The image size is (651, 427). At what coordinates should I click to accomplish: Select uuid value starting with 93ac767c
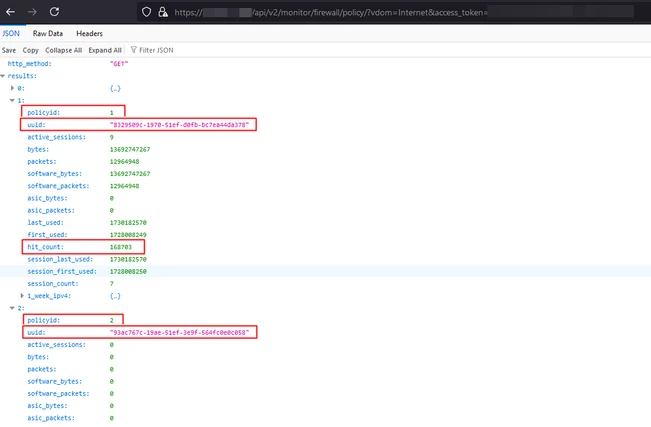pos(179,332)
